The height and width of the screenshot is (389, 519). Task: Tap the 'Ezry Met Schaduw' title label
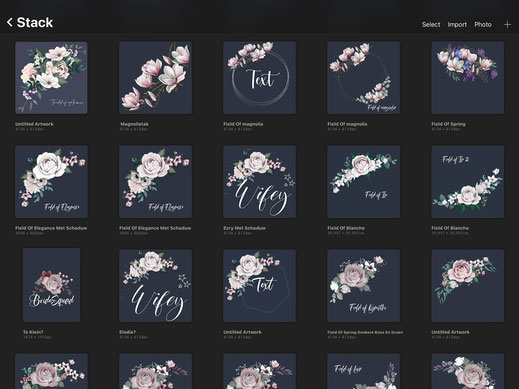point(244,228)
